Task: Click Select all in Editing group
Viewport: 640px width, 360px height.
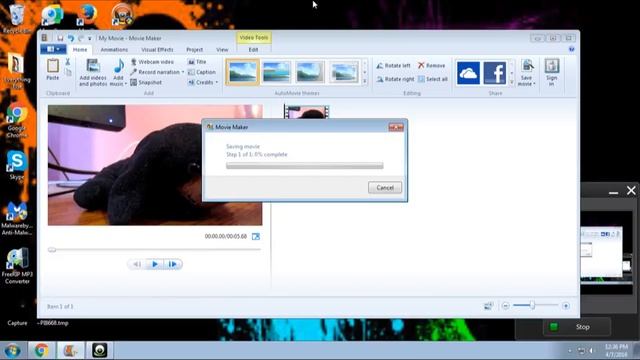Action: pyautogui.click(x=433, y=79)
